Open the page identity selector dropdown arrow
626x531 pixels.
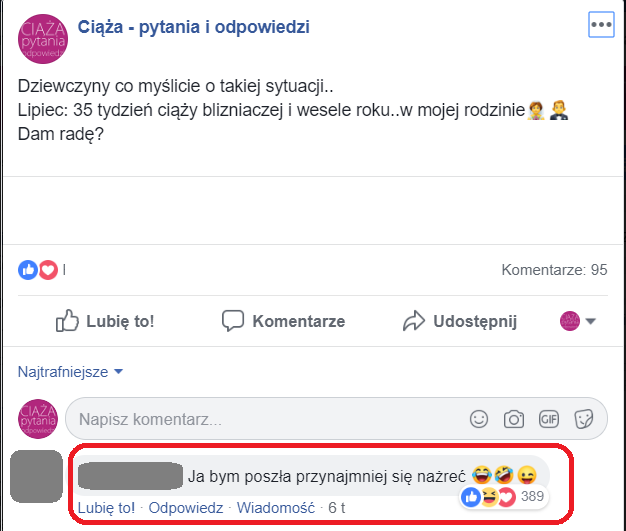coord(590,321)
